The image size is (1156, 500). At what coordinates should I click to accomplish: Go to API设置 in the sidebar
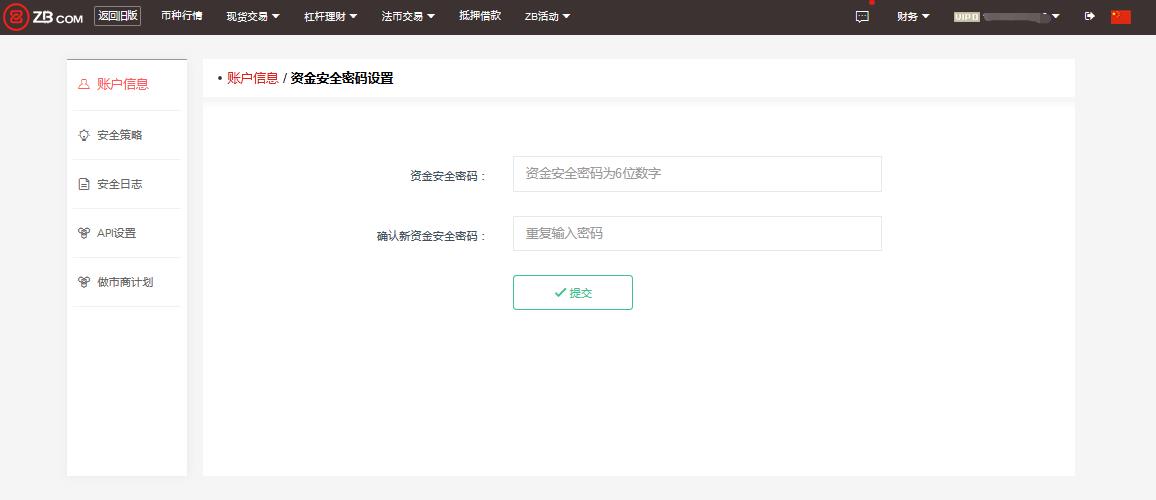coord(116,233)
